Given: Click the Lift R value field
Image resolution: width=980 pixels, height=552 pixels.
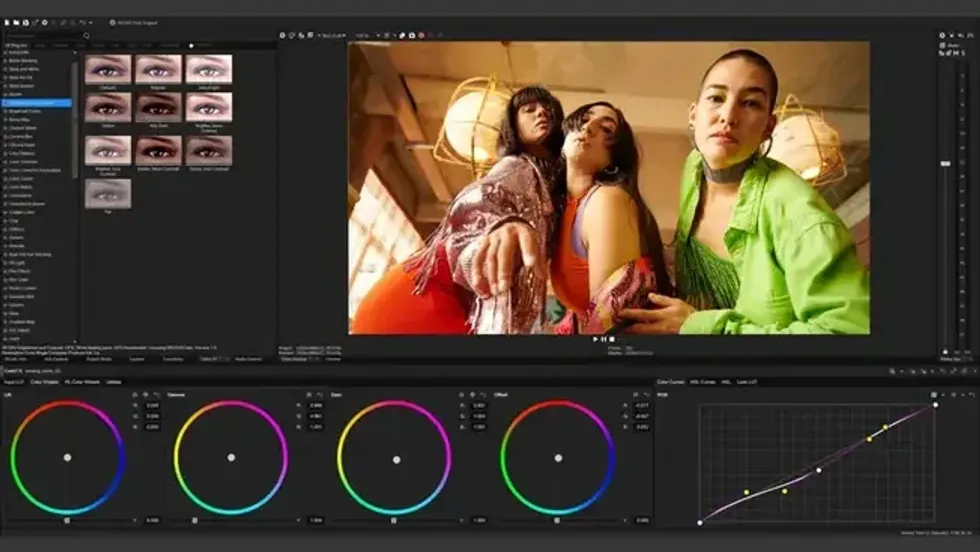Looking at the screenshot, I should coord(152,405).
